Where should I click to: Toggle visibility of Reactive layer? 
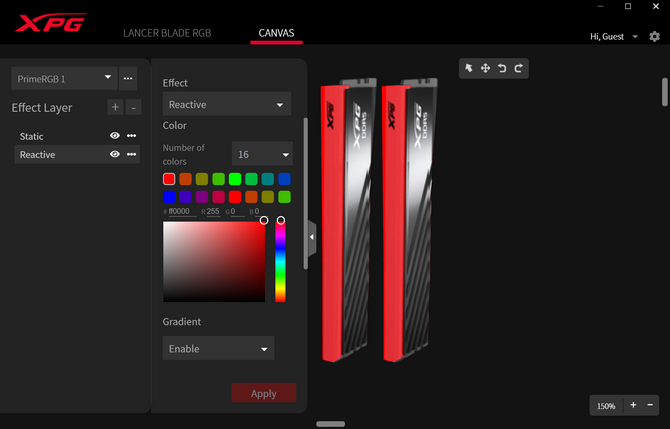[115, 154]
